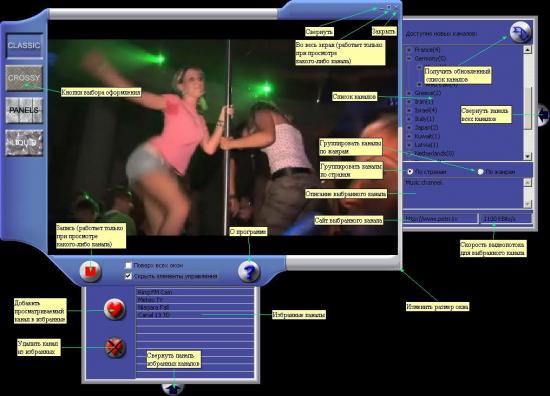Screen dimensions: 550x396
Task: Switch to the CLASSIC skin
Action: click(x=24, y=45)
